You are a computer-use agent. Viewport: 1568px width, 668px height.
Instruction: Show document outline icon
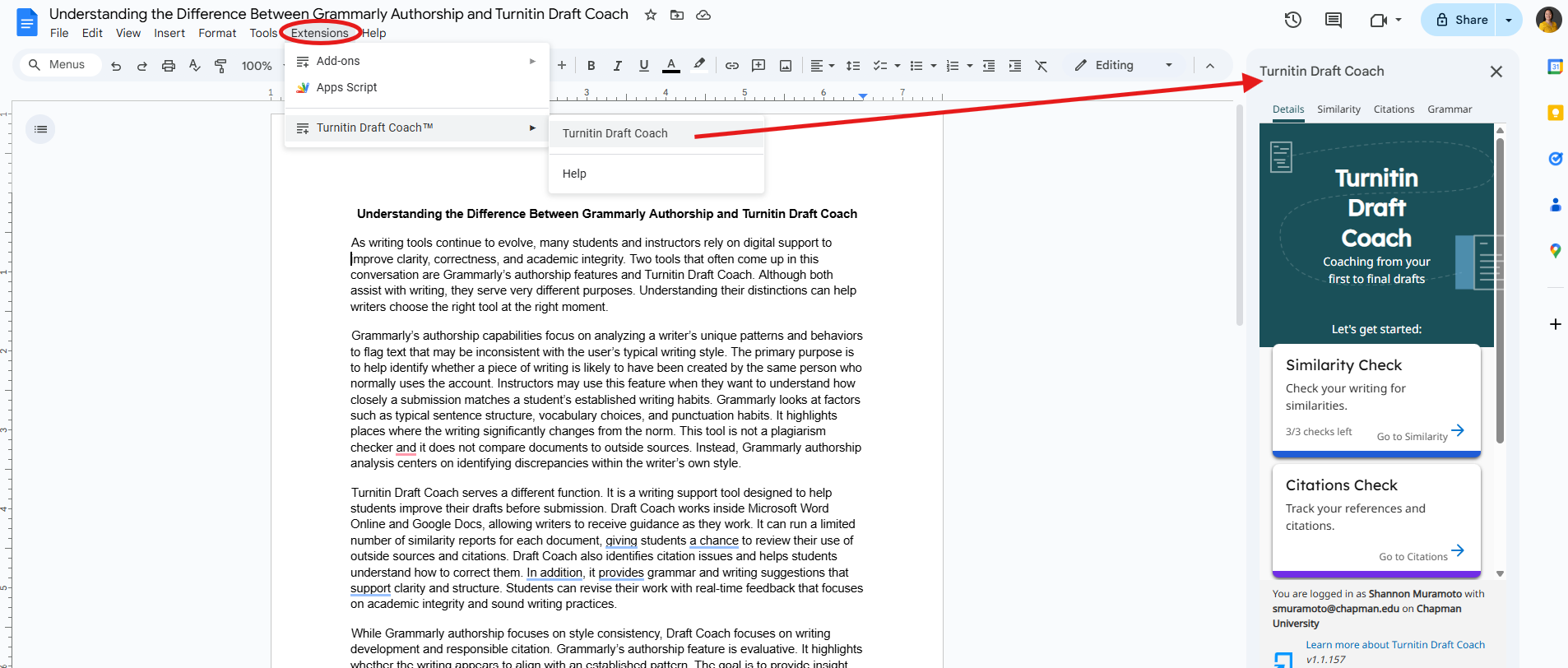coord(40,129)
